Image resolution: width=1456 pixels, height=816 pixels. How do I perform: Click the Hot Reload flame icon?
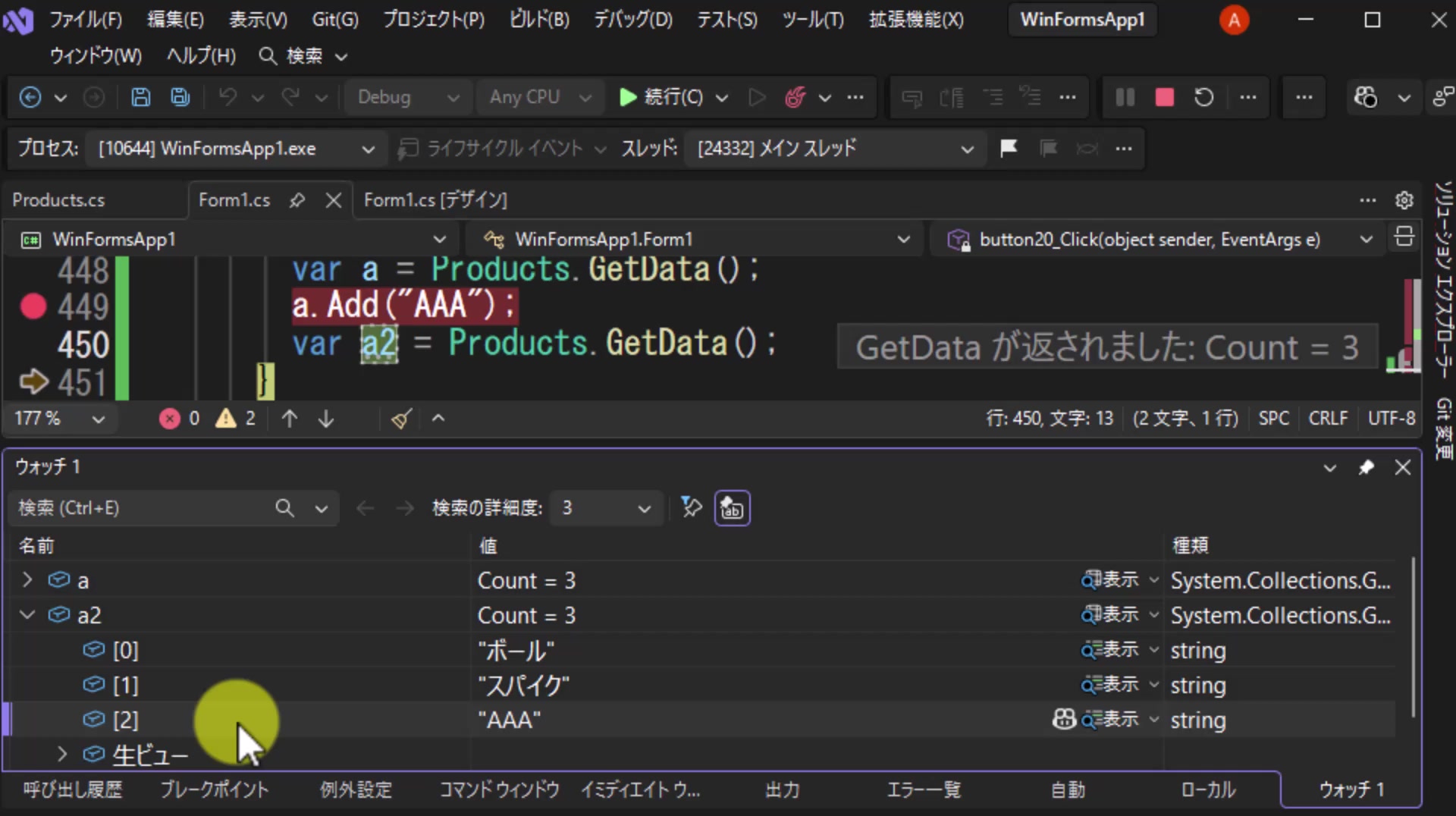(795, 97)
